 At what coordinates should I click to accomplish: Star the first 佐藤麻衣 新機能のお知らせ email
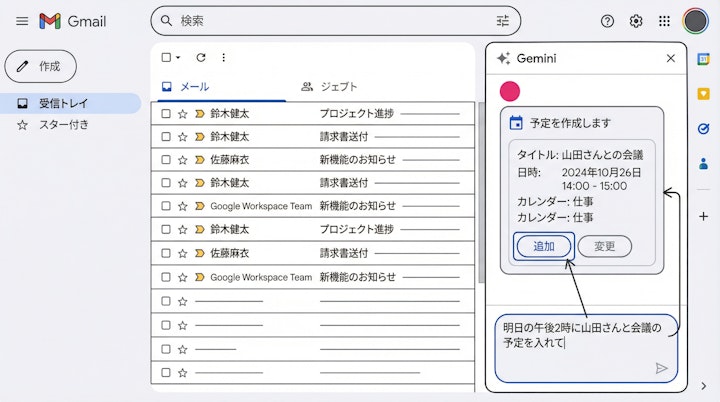point(182,160)
